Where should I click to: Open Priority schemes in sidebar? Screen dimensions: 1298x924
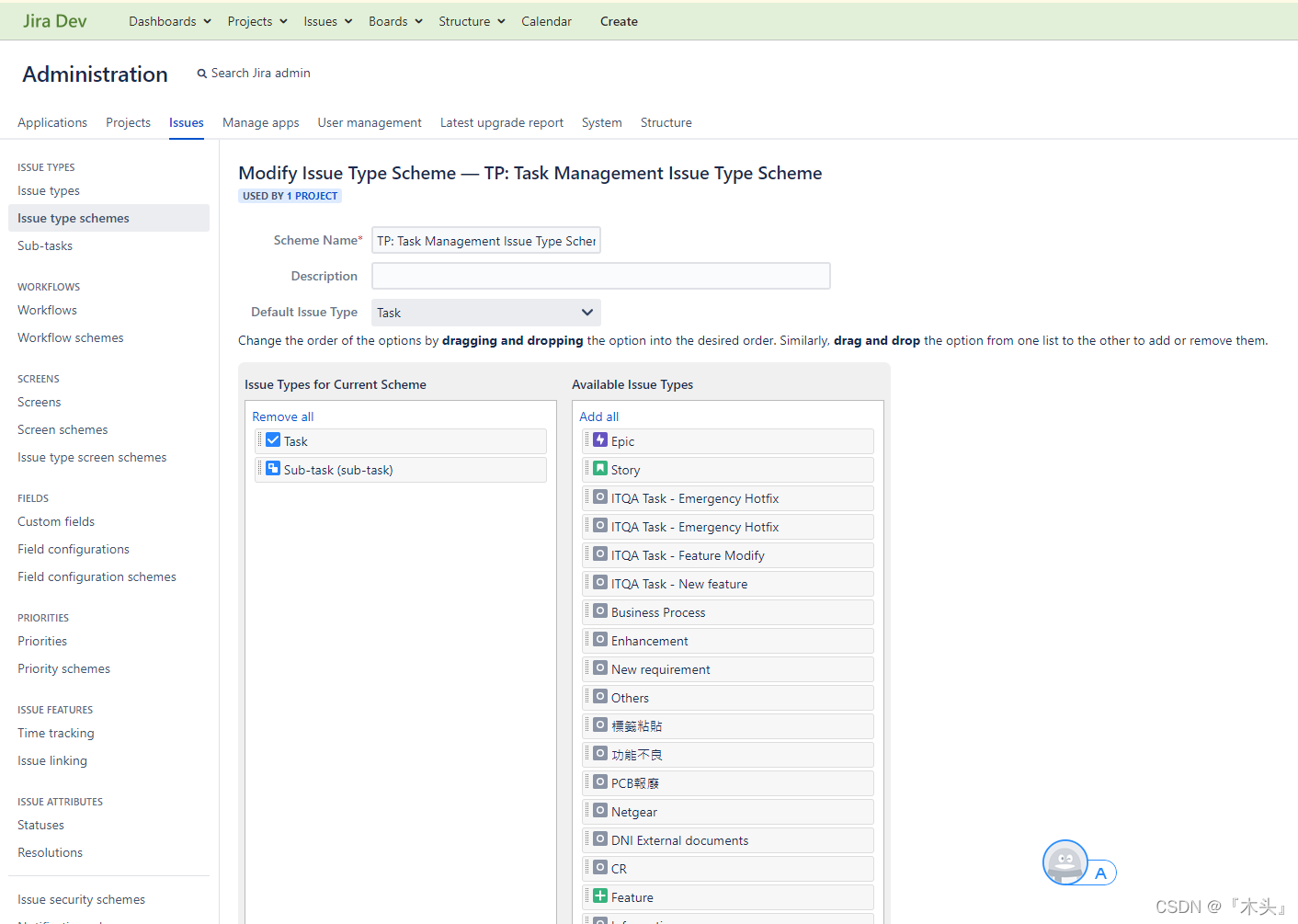pos(64,668)
